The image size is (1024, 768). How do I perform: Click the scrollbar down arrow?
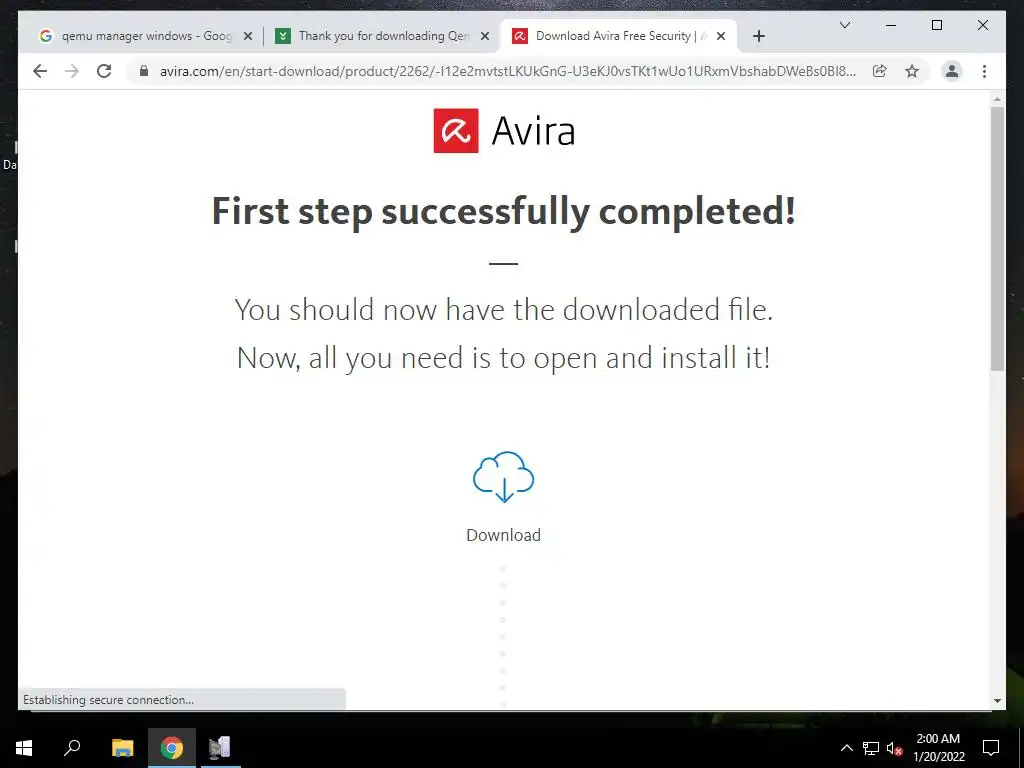tap(997, 701)
